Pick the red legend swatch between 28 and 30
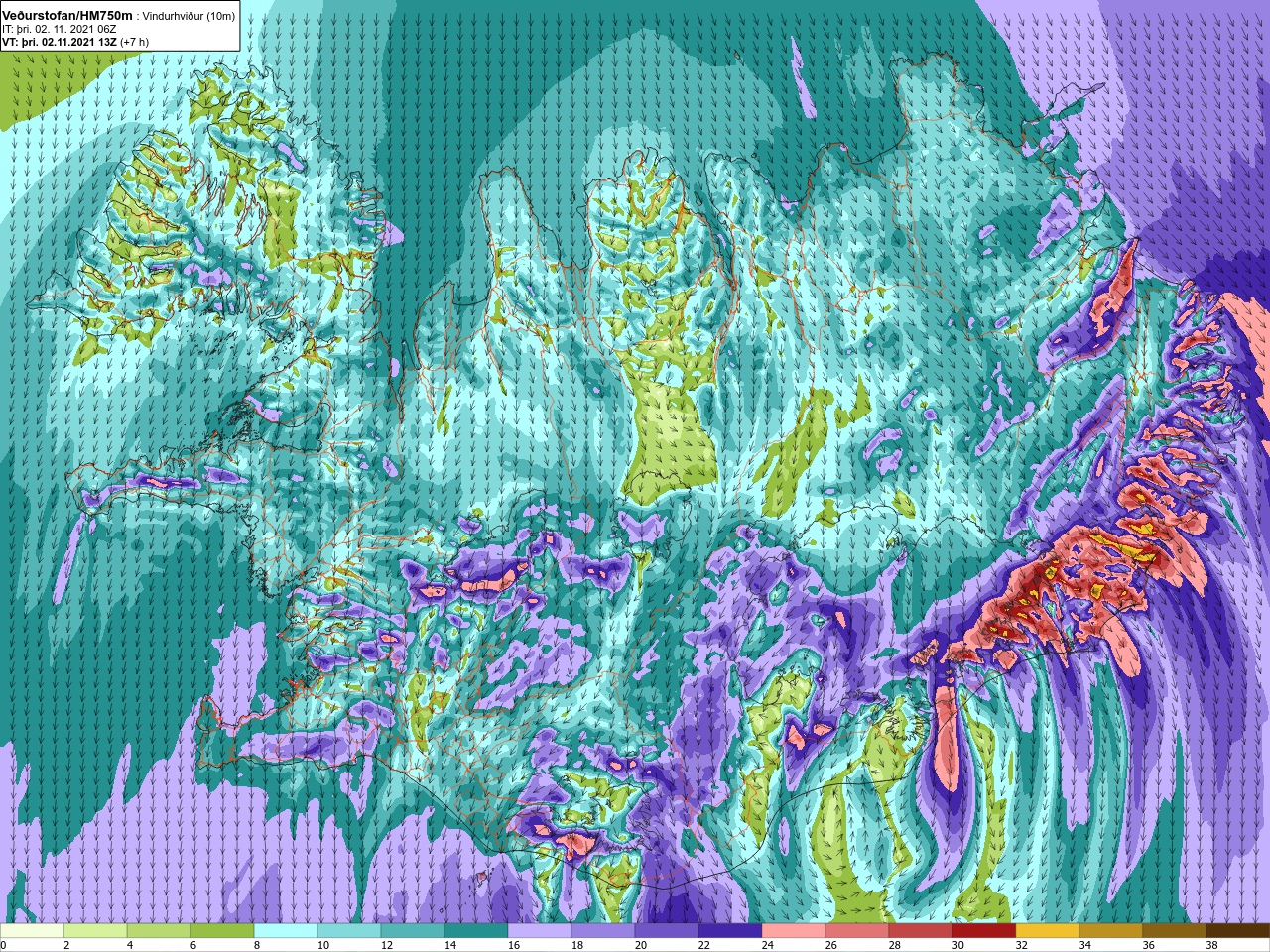This screenshot has width=1270, height=952. (921, 931)
